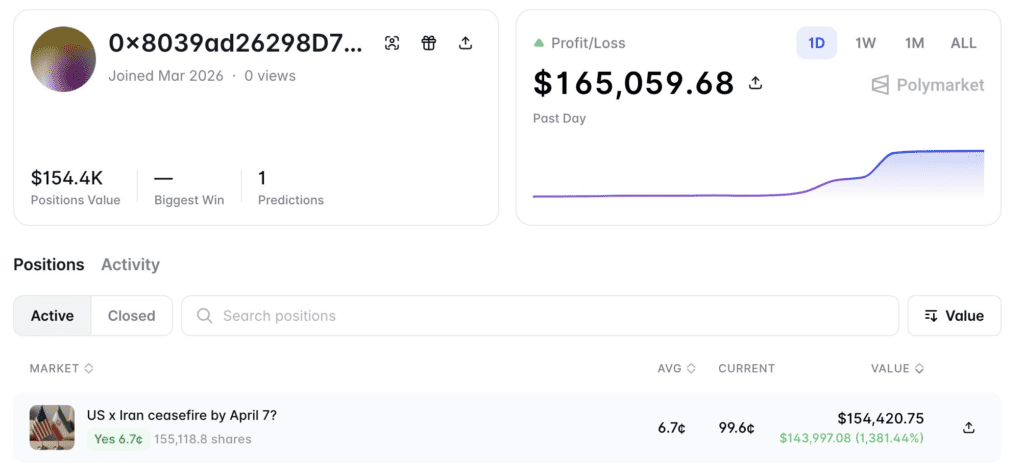Switch to Closed positions
Screen dimensions: 1024x473
[131, 316]
